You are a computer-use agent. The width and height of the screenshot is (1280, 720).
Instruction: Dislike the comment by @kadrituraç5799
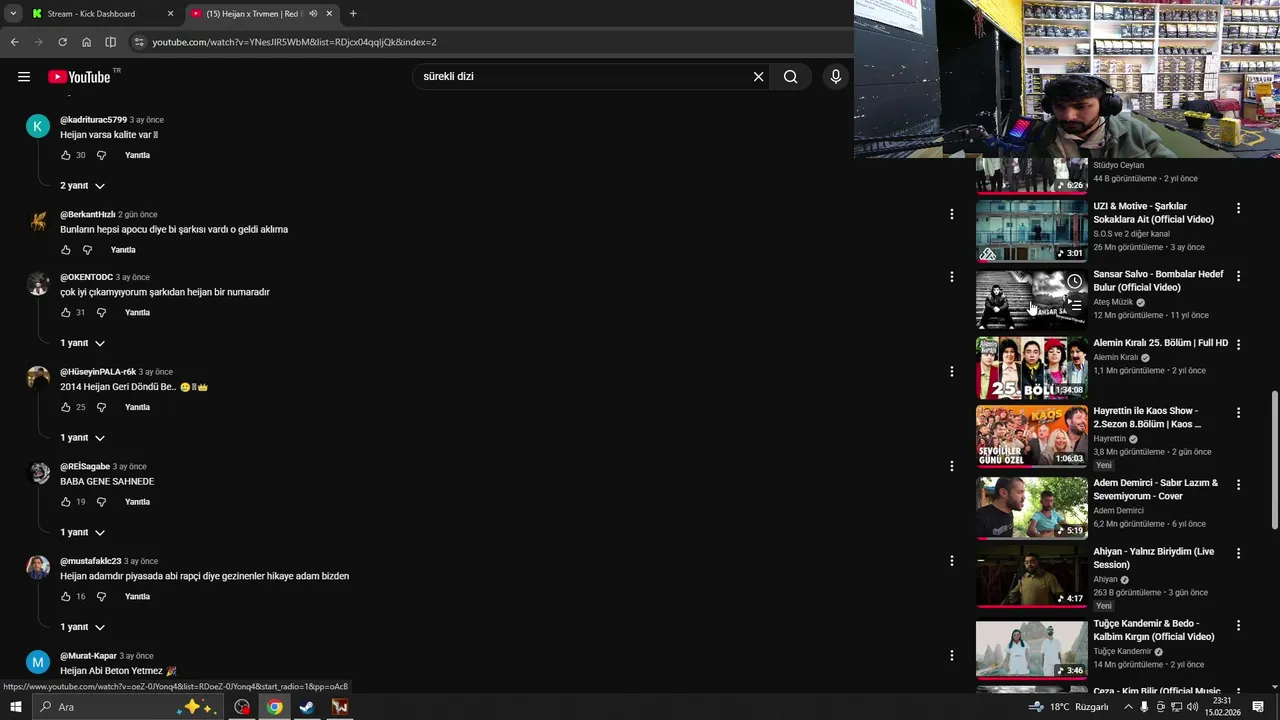point(101,155)
